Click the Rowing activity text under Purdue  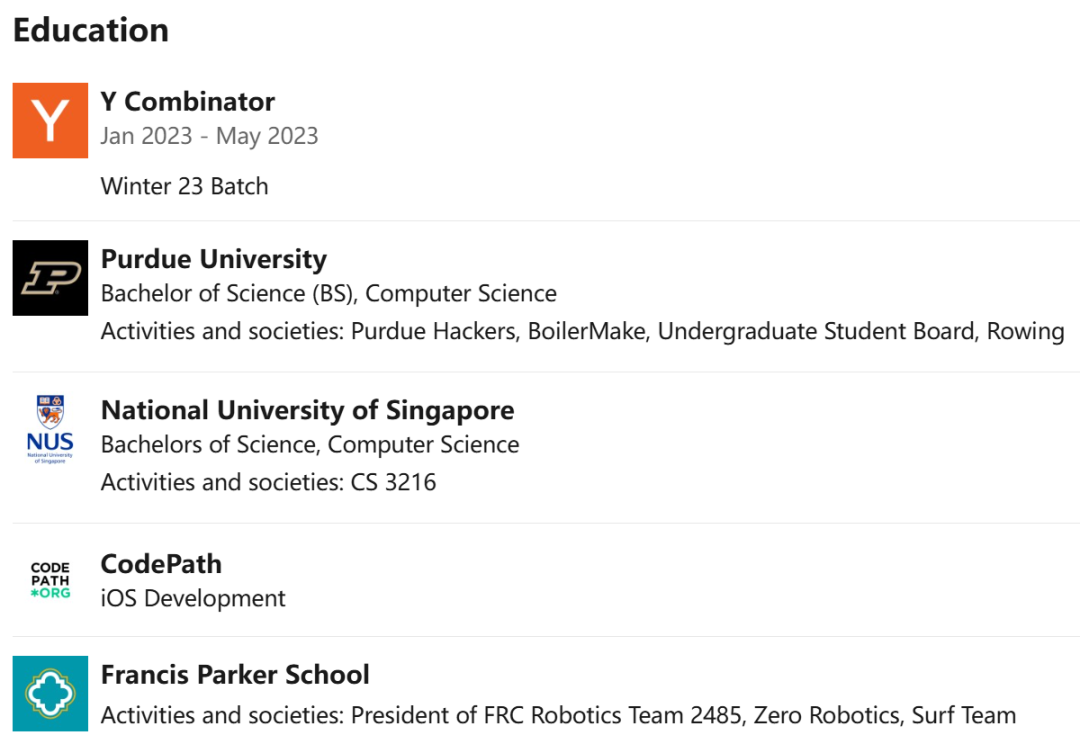[1026, 331]
